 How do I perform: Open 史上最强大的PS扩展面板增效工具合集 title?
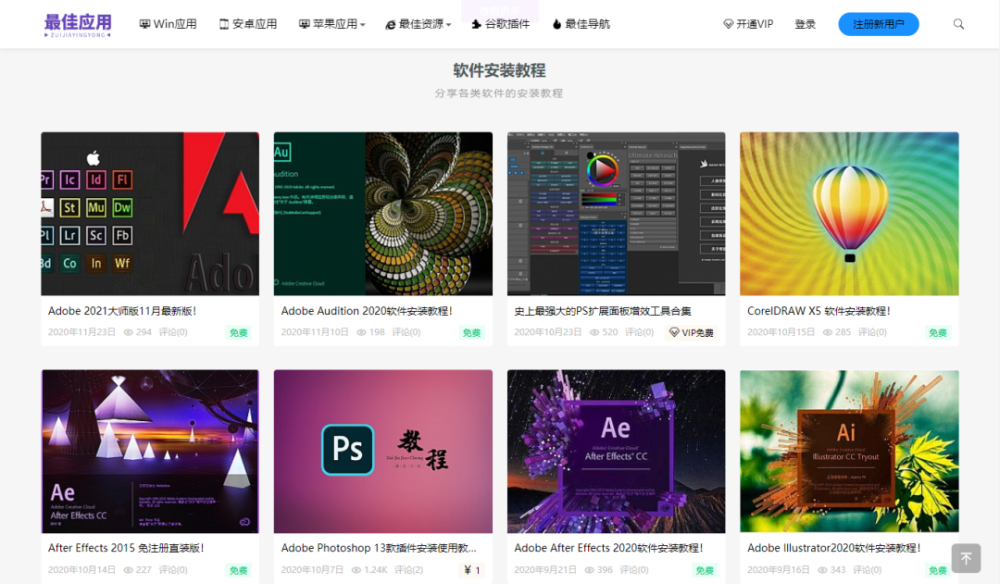click(x=603, y=311)
